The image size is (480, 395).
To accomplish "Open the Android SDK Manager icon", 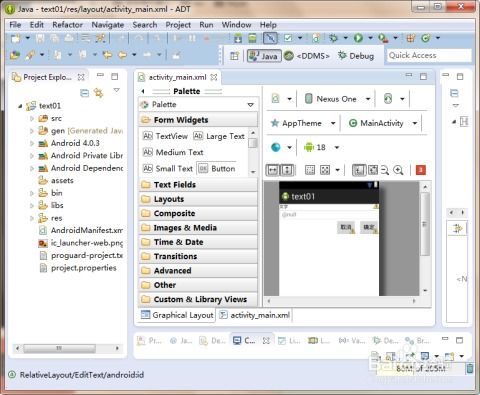I will point(238,38).
